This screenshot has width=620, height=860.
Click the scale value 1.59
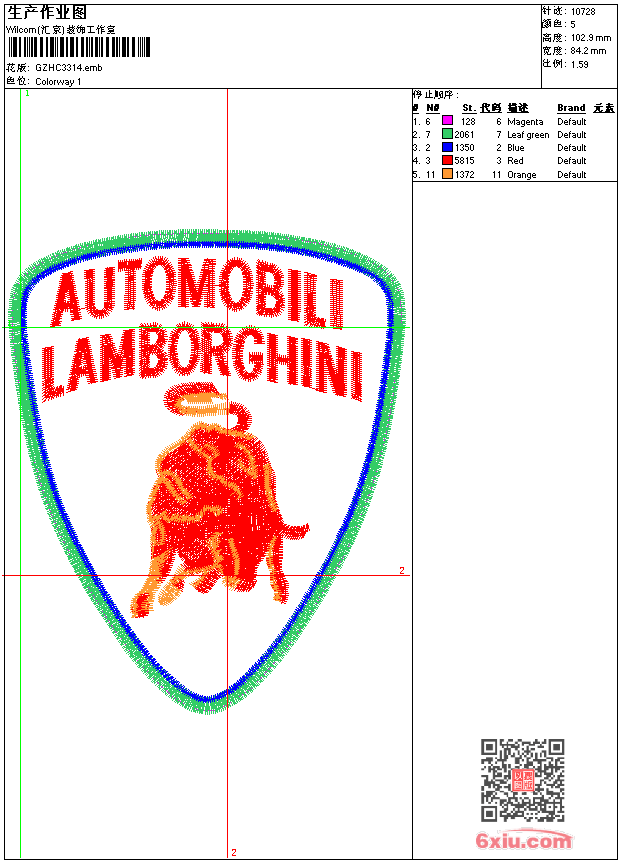click(x=579, y=64)
